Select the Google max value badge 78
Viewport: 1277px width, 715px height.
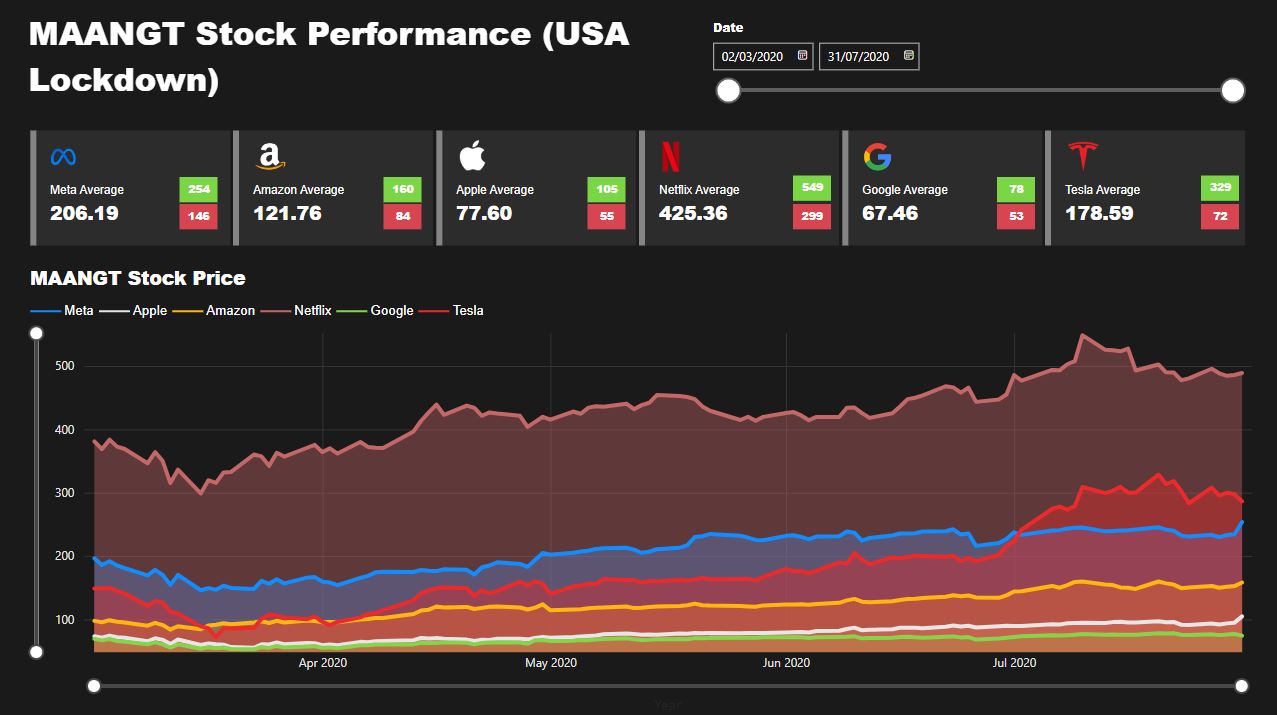[x=1016, y=188]
